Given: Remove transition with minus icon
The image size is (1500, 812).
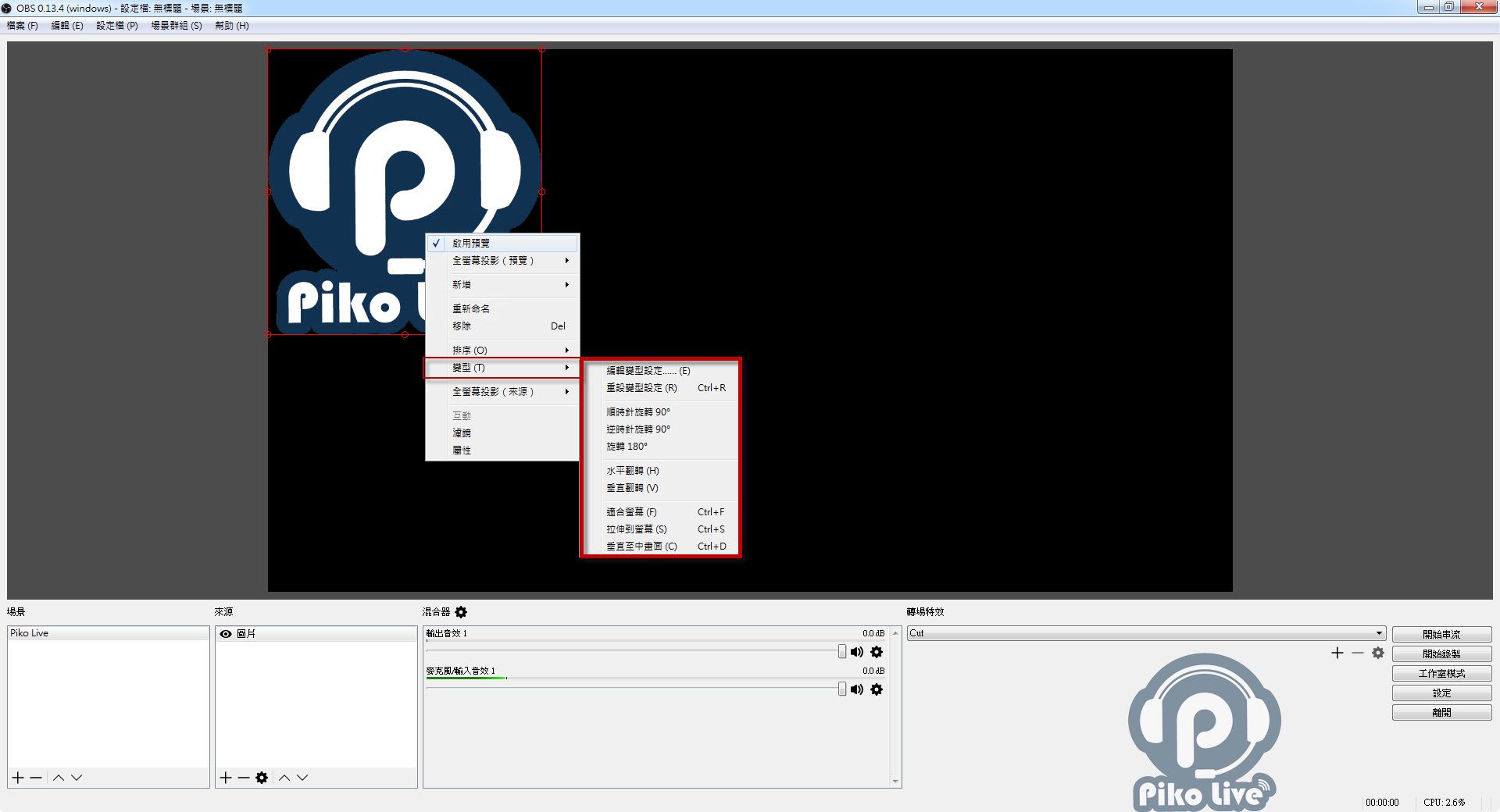Looking at the screenshot, I should click(1358, 653).
